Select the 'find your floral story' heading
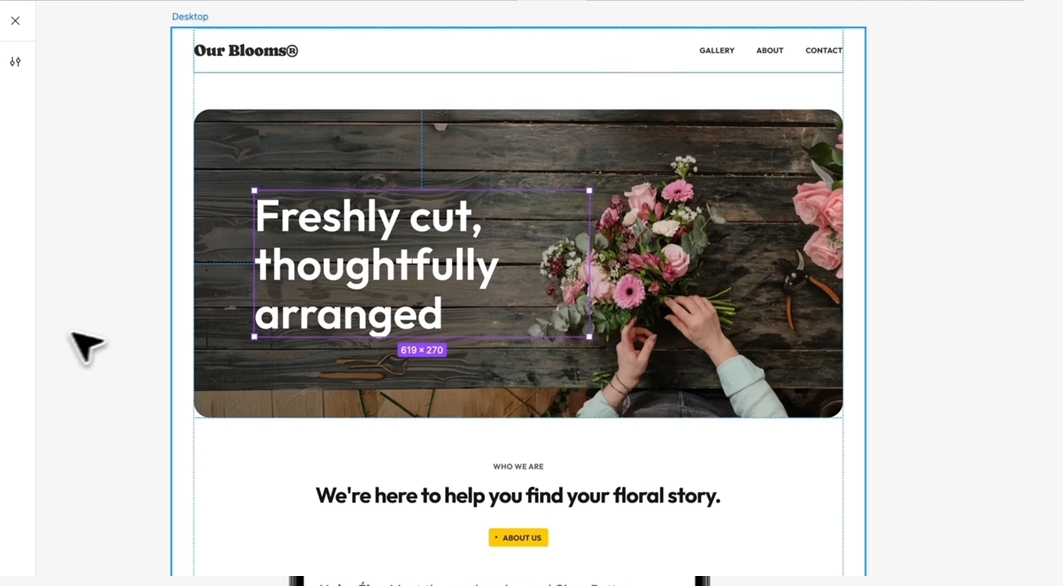The height and width of the screenshot is (586, 1063). 518,496
